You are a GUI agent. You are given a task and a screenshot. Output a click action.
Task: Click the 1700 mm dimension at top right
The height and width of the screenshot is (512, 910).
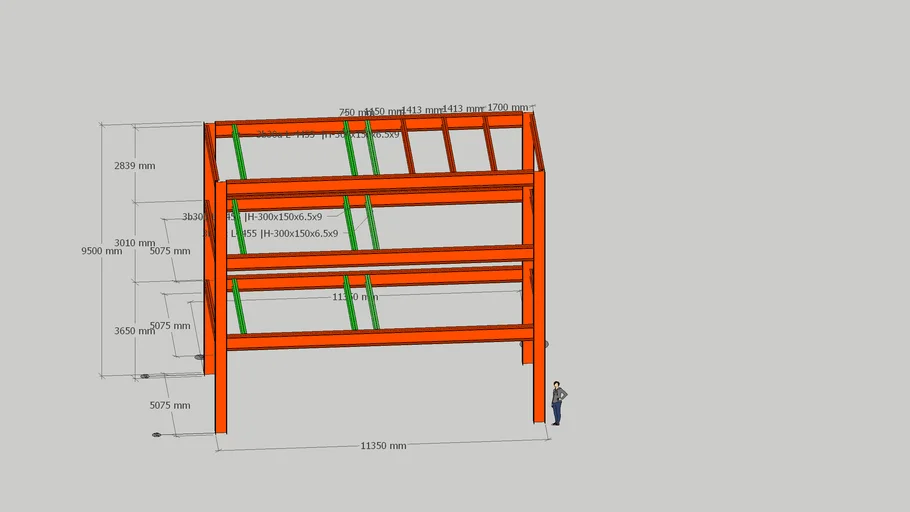pos(507,107)
